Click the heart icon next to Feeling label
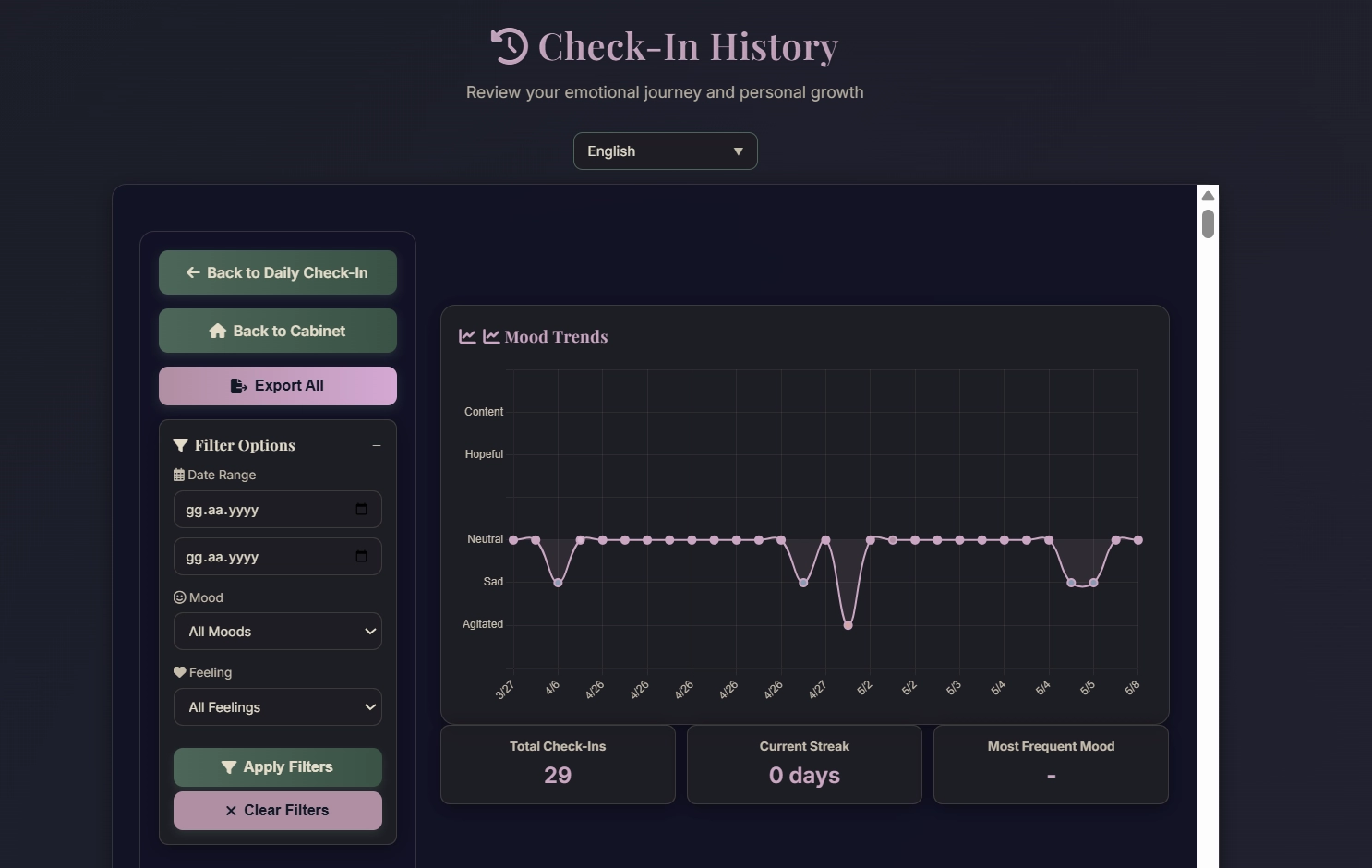 [x=179, y=672]
